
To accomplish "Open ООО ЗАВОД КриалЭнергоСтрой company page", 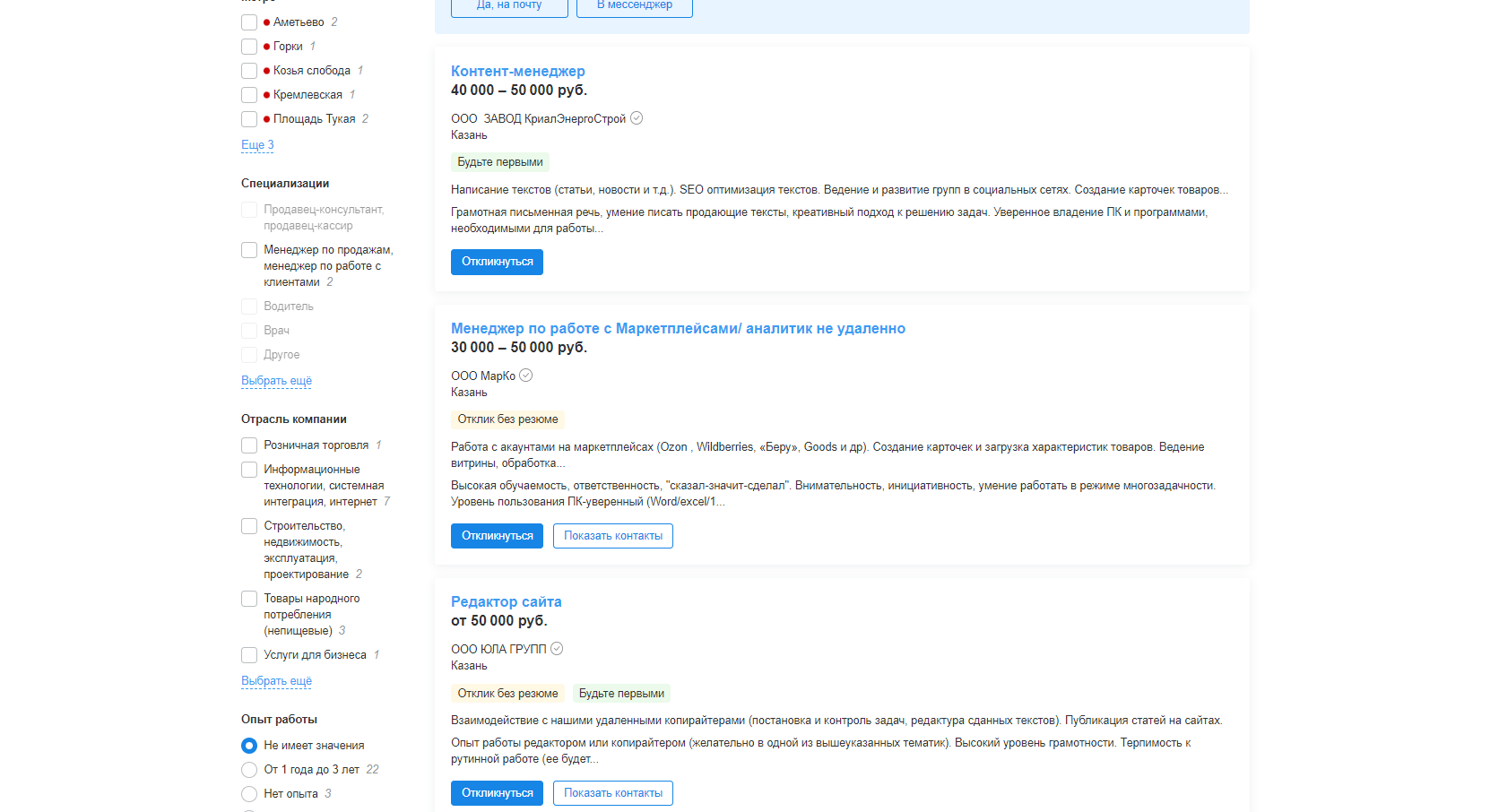I will pos(538,118).
